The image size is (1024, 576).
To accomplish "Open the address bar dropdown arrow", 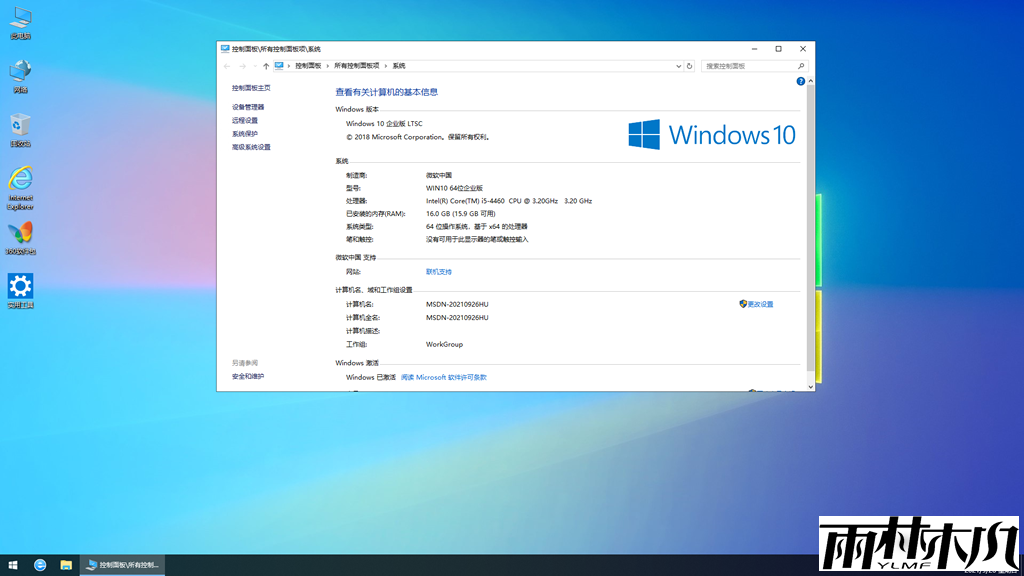I will coord(677,65).
